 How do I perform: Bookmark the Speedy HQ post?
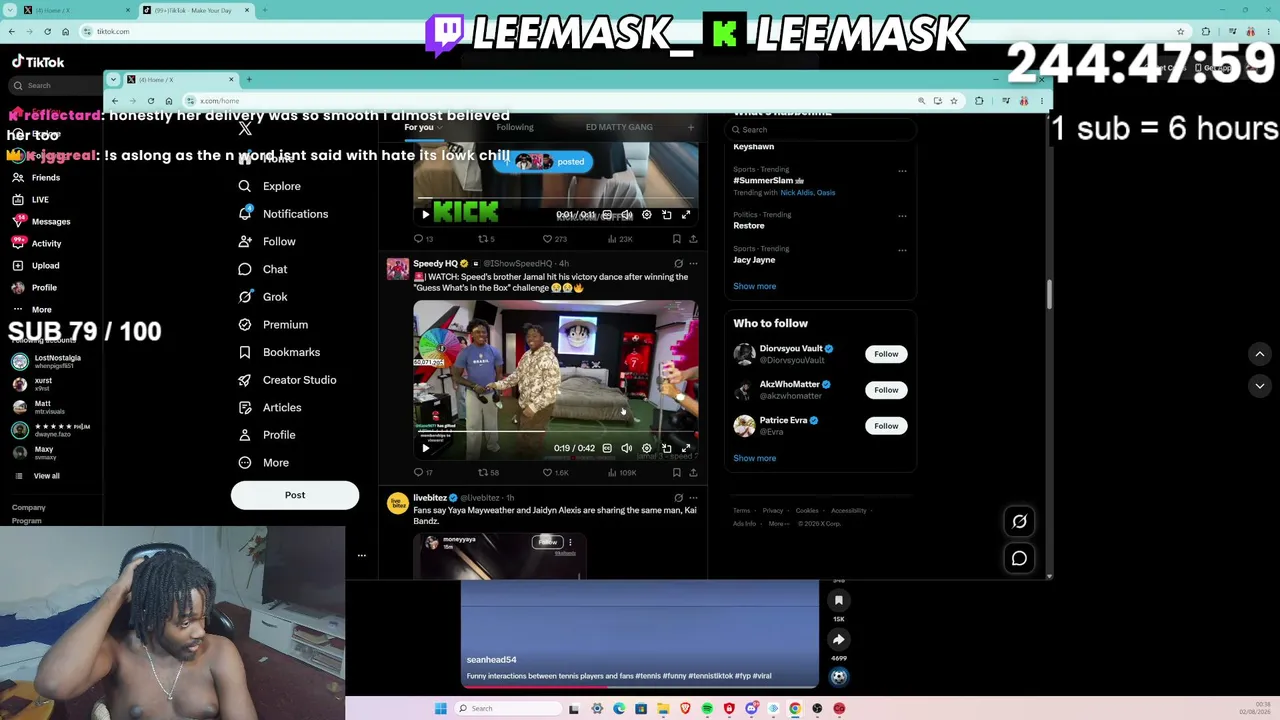coord(677,473)
